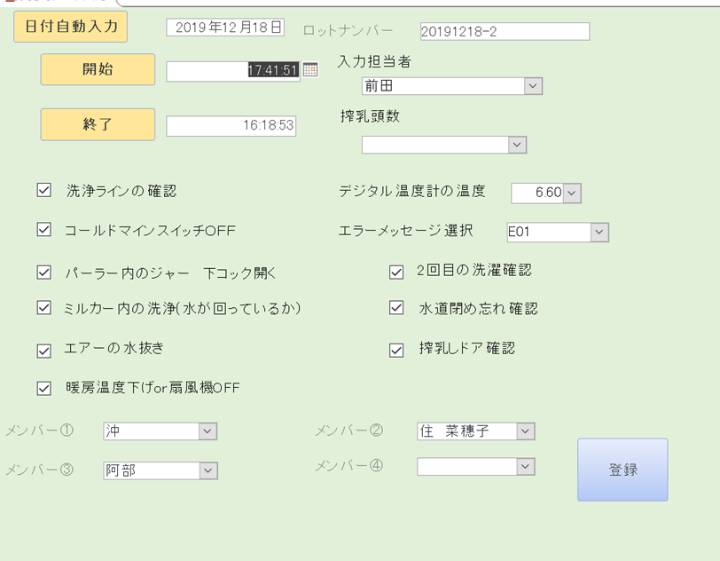Open エラーメッセージ選択 dropdown arrow
This screenshot has width=720, height=561.
pyautogui.click(x=598, y=232)
